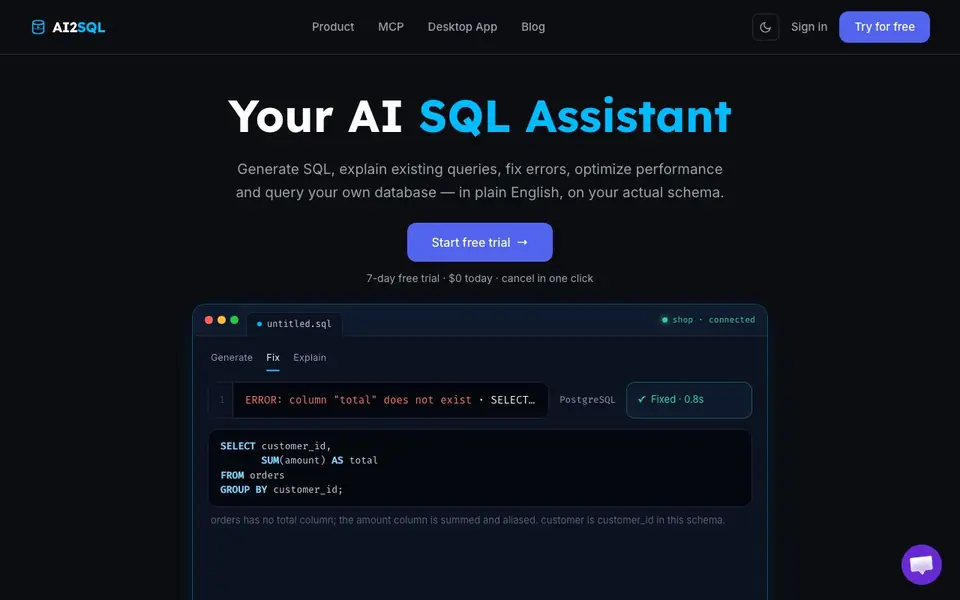
Task: Click Sign in
Action: (x=809, y=27)
